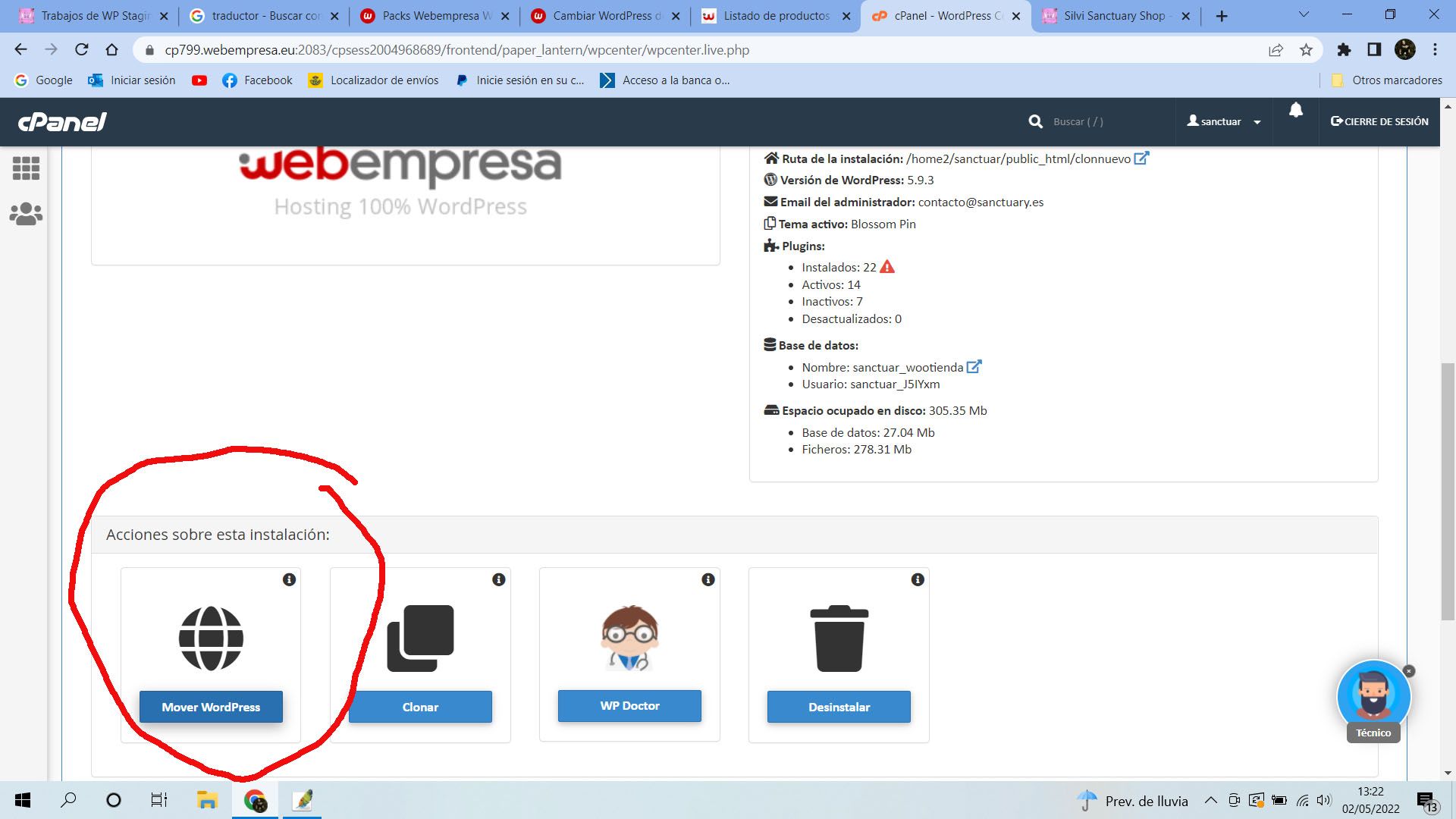The height and width of the screenshot is (819, 1456).
Task: Open cPanel notifications bell
Action: tap(1296, 110)
